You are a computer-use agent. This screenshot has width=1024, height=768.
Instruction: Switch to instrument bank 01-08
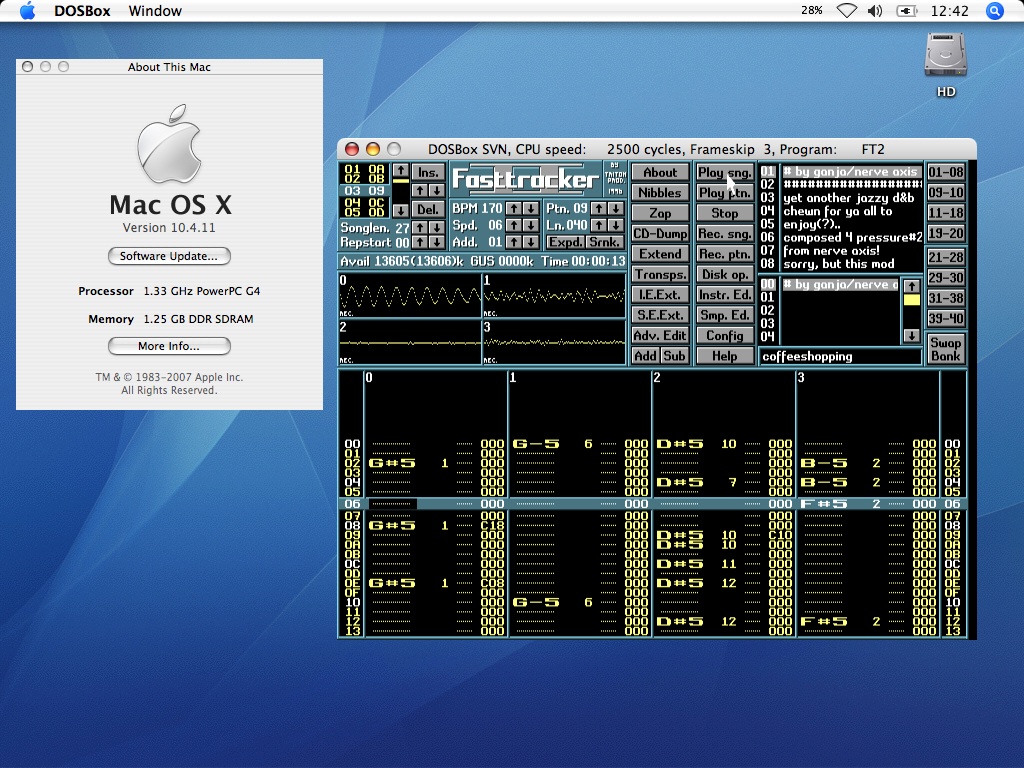click(946, 172)
